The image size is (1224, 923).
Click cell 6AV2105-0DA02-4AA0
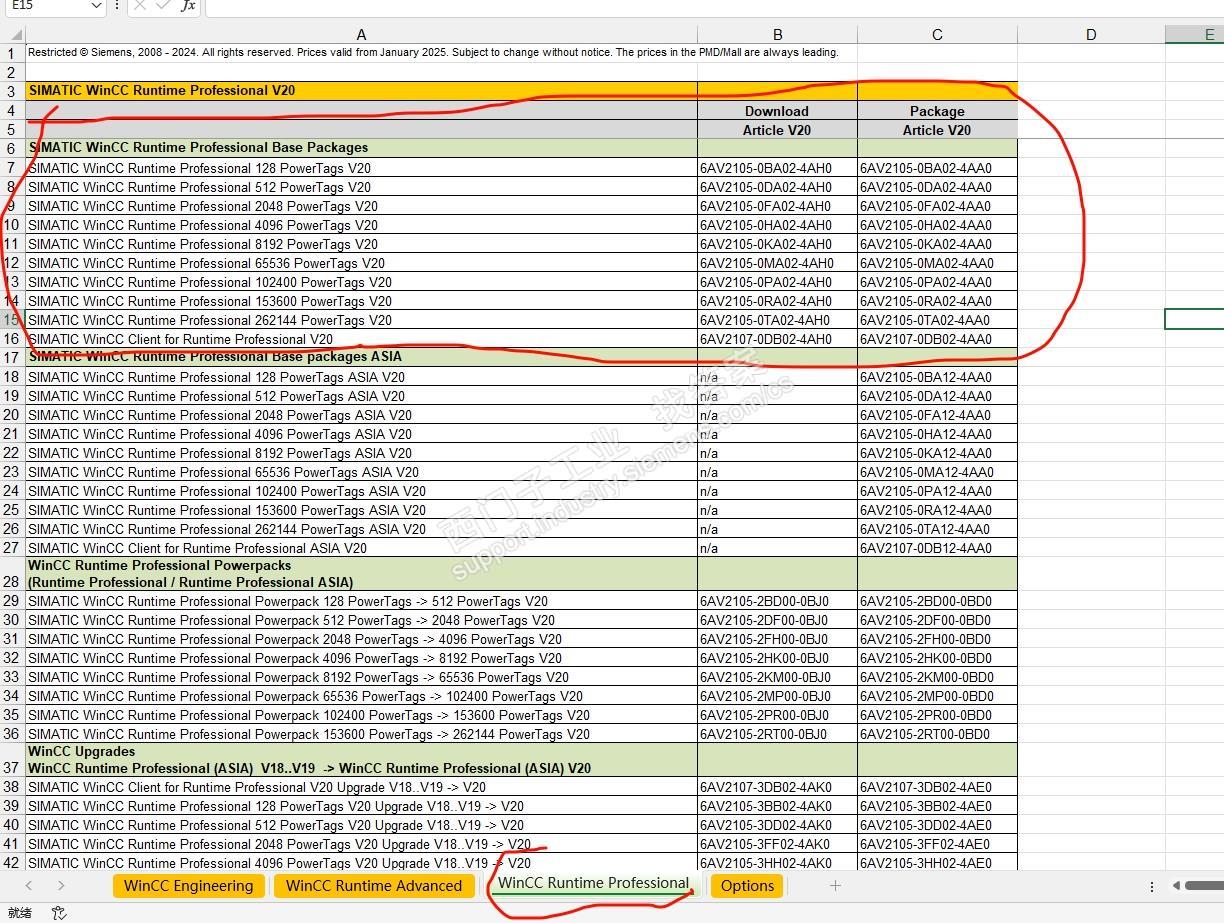937,187
